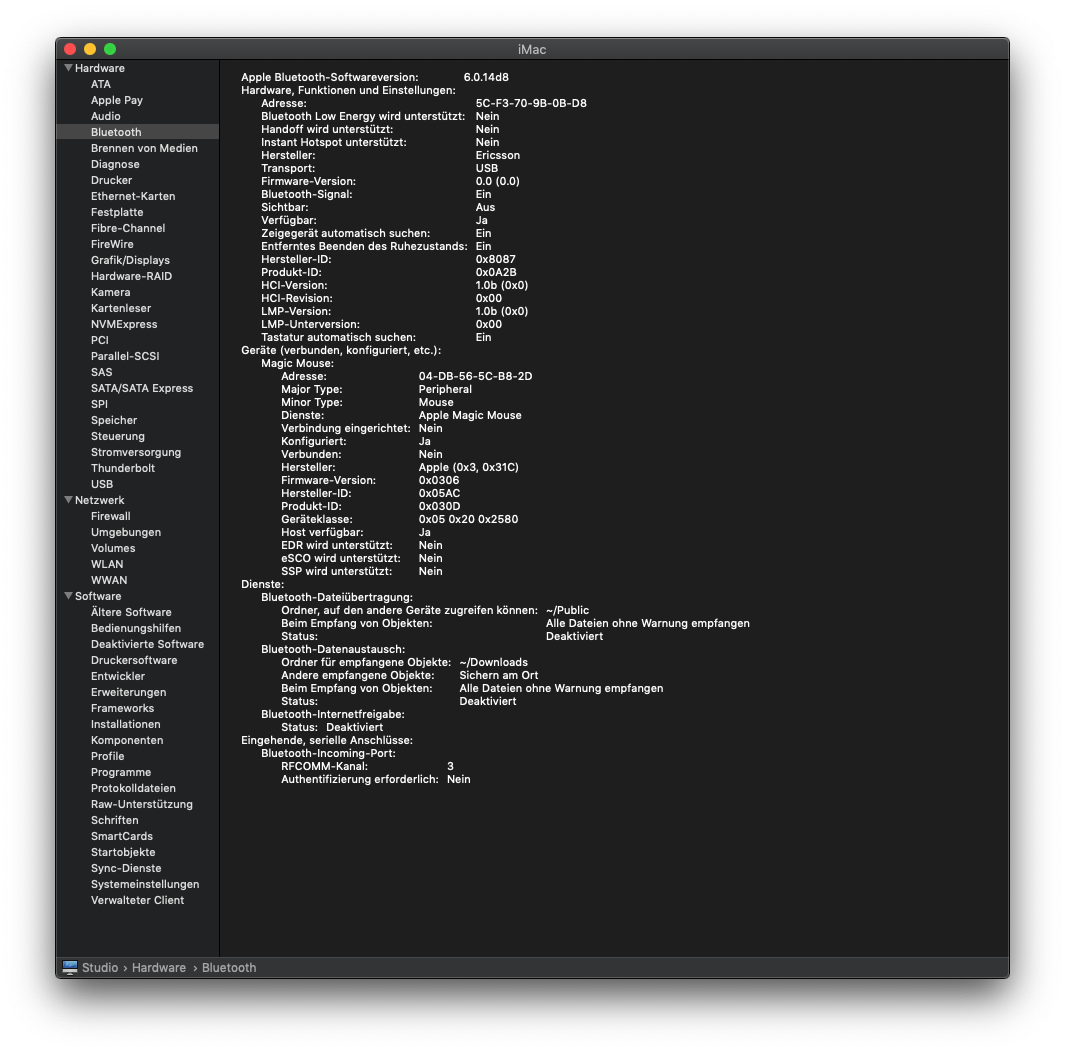This screenshot has width=1065, height=1052.
Task: Select Sync-Dienste in the sidebar
Action: pos(126,868)
